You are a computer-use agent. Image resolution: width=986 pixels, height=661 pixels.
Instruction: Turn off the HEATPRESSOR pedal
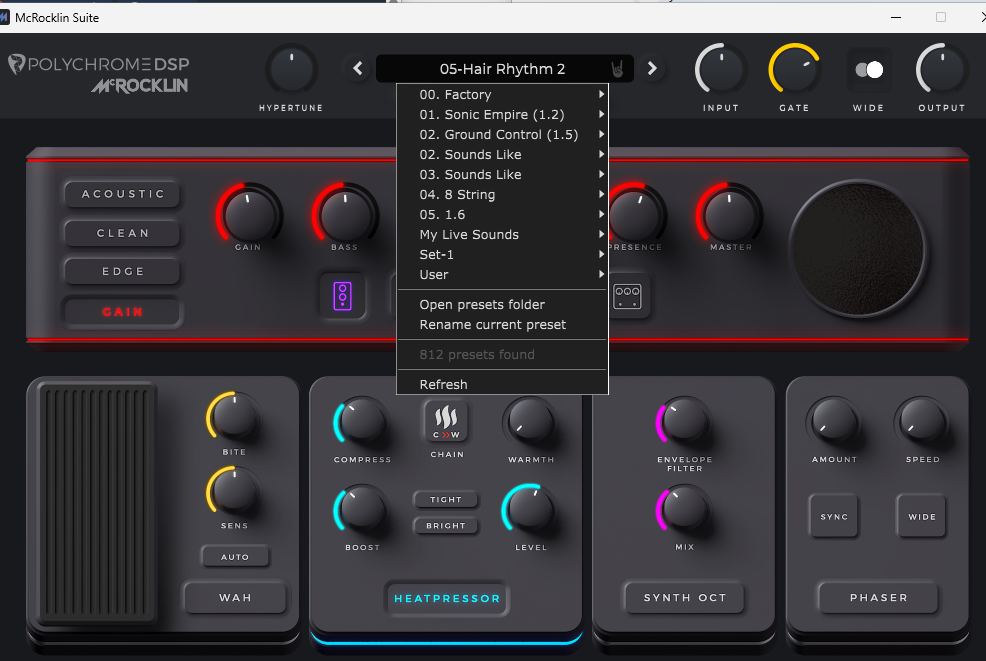[447, 598]
